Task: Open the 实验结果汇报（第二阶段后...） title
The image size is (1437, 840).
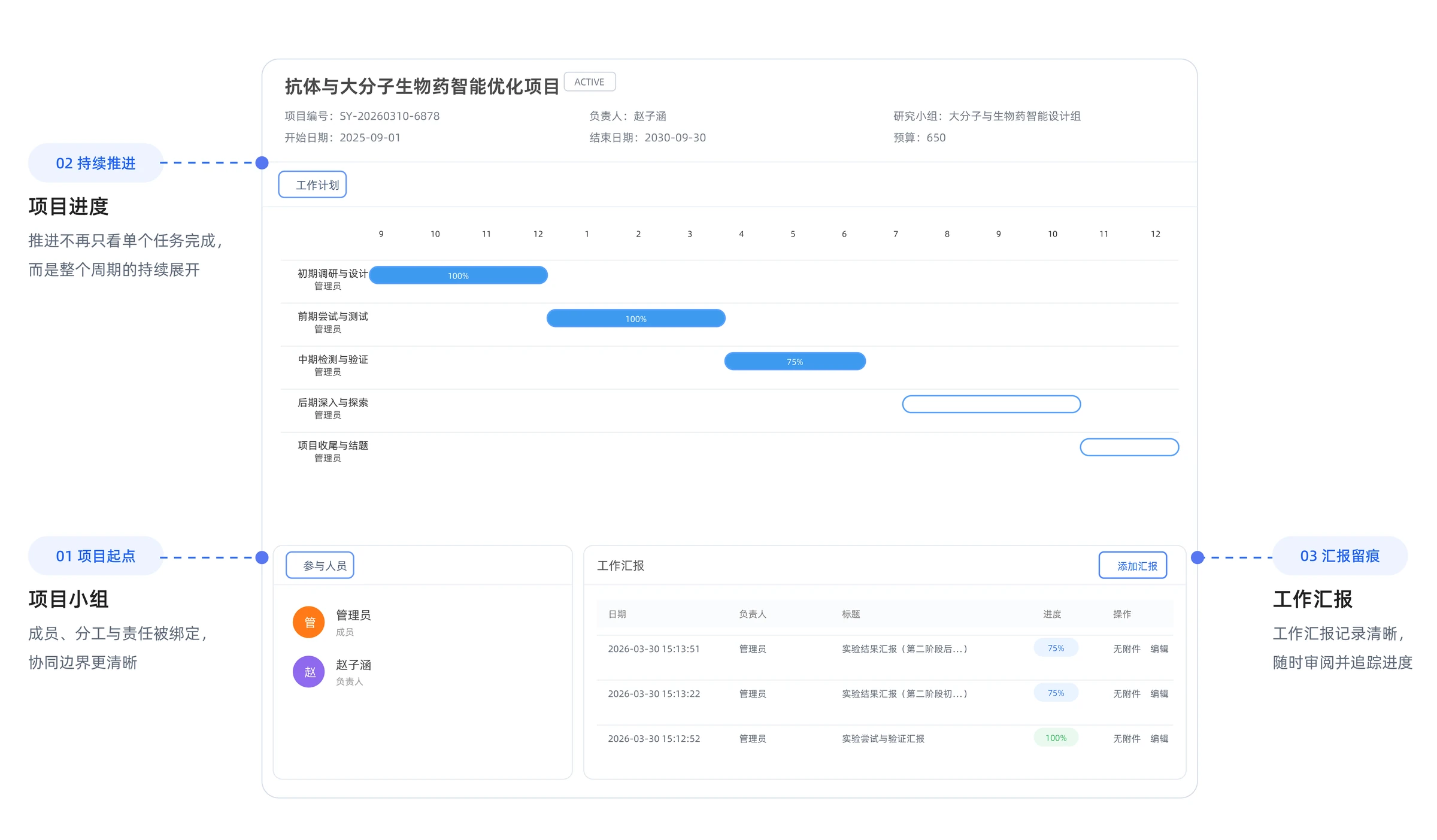Action: click(x=905, y=649)
